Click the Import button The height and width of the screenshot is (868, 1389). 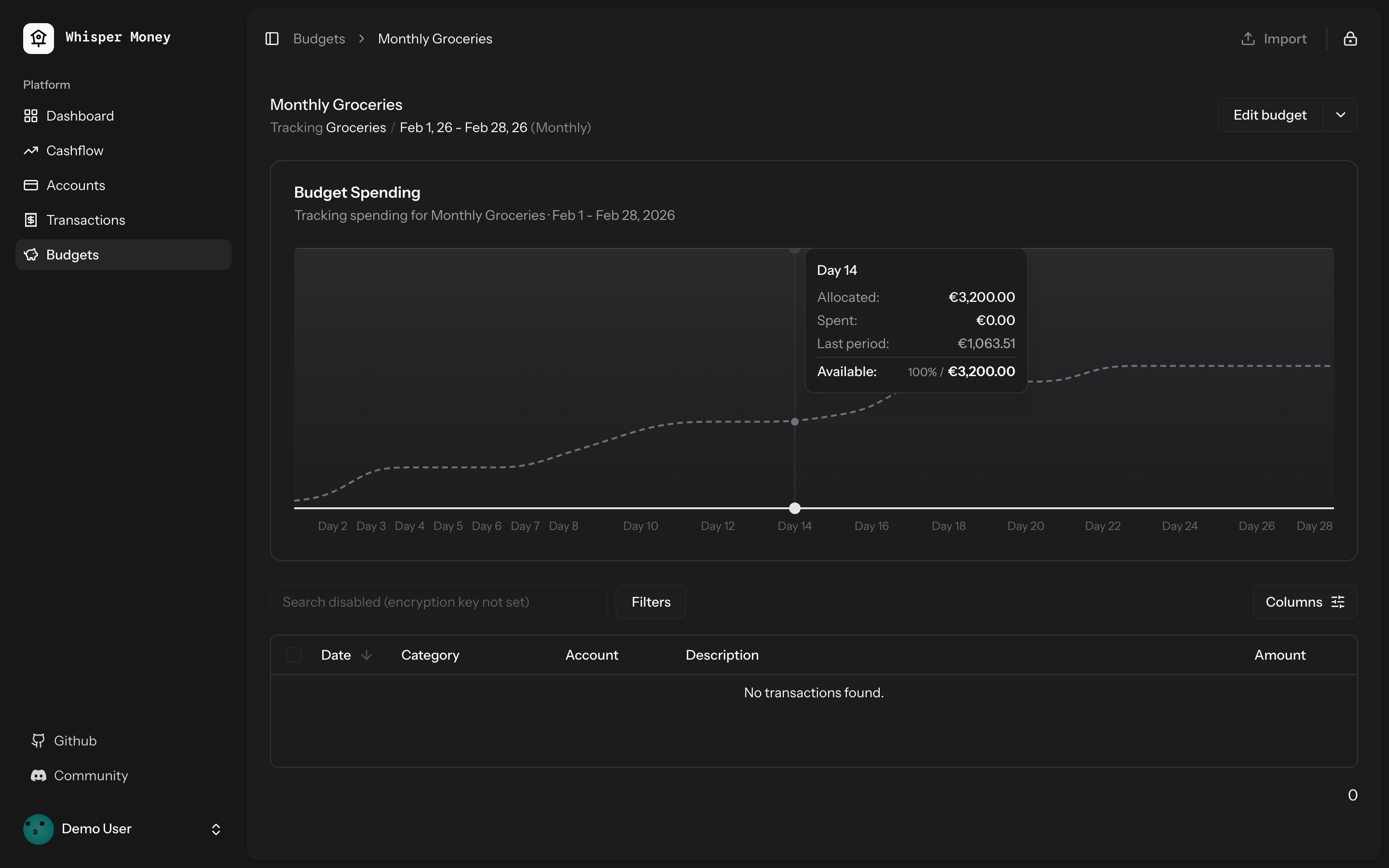(1274, 39)
